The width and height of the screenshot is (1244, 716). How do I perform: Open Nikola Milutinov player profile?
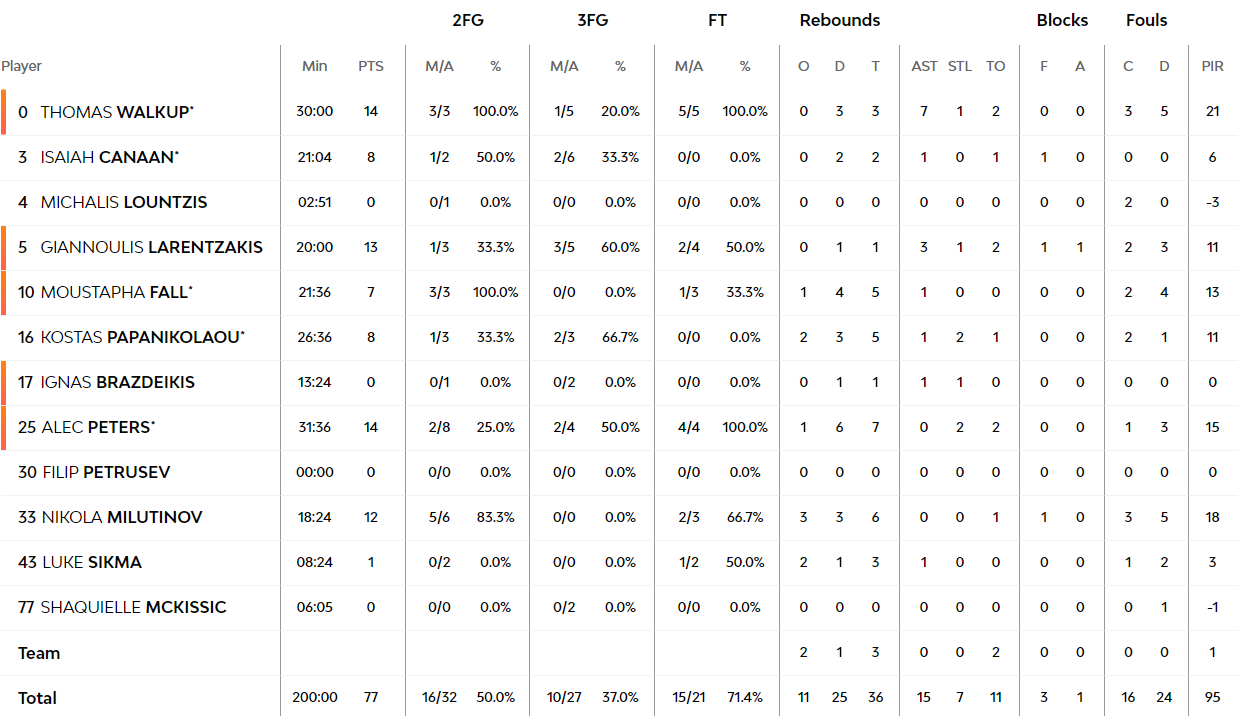click(122, 517)
